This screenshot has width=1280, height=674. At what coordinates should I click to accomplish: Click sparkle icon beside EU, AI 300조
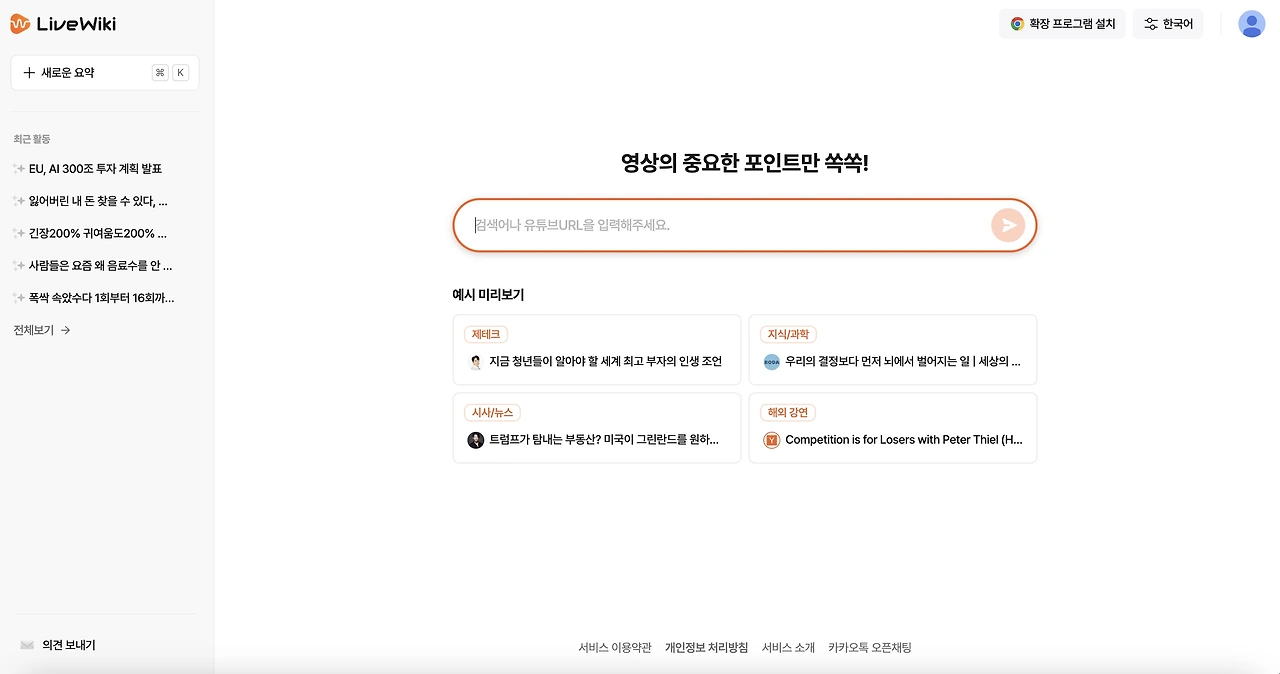pyautogui.click(x=19, y=169)
